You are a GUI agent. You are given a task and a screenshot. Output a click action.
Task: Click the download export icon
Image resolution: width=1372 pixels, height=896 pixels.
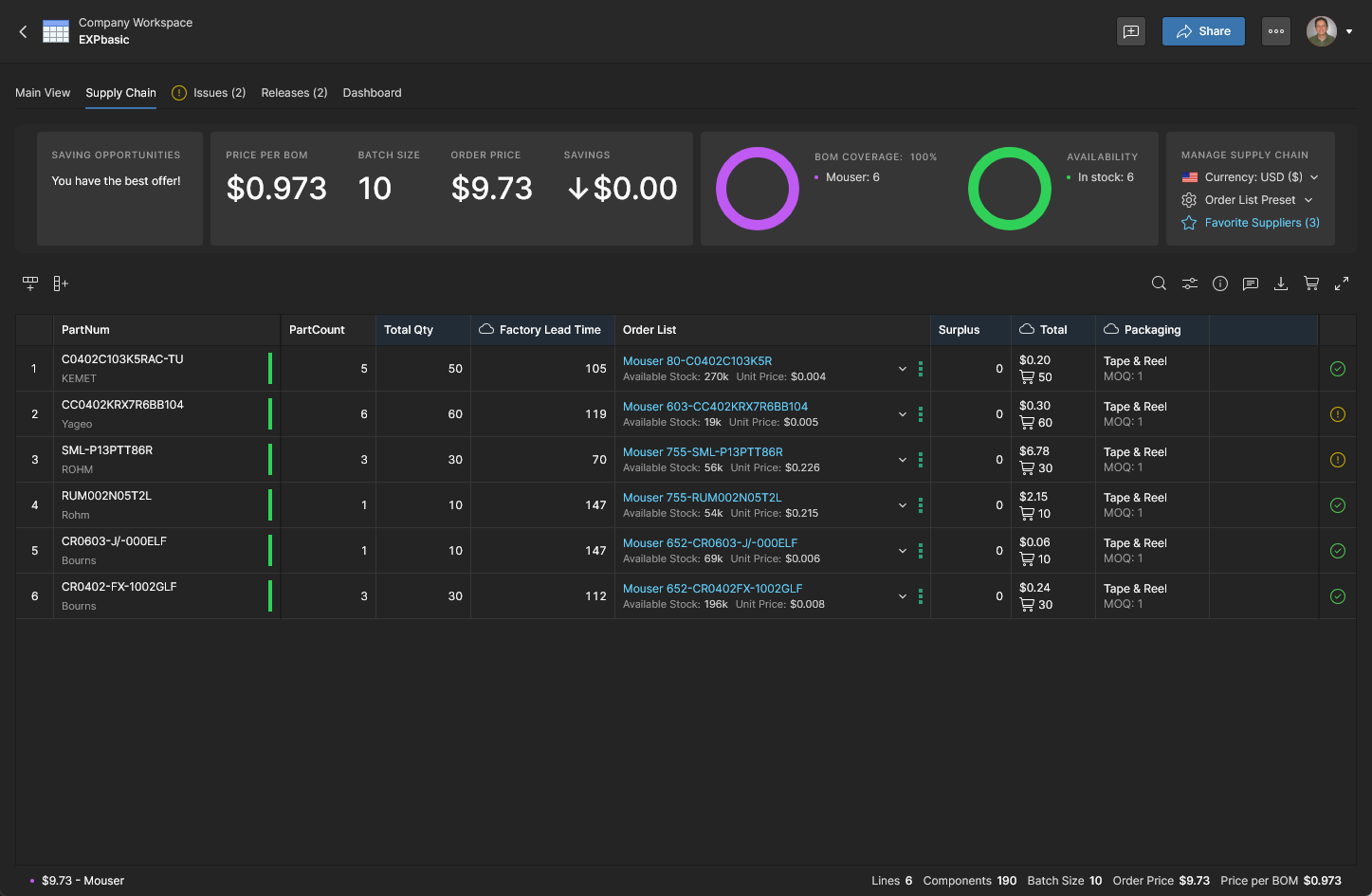point(1281,283)
